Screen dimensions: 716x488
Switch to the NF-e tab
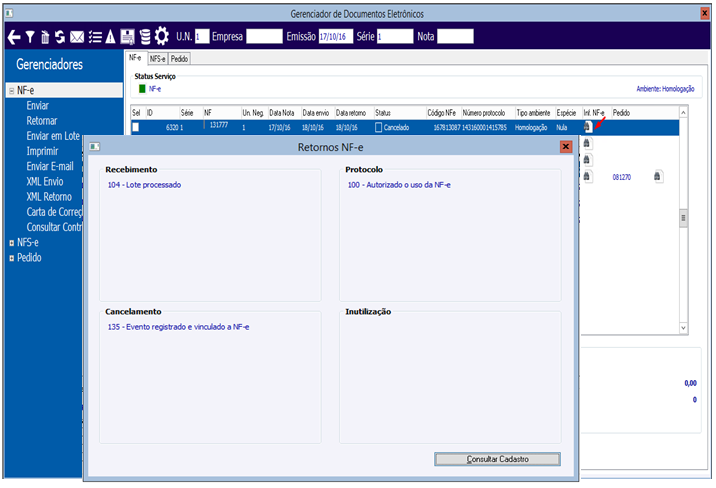136,58
